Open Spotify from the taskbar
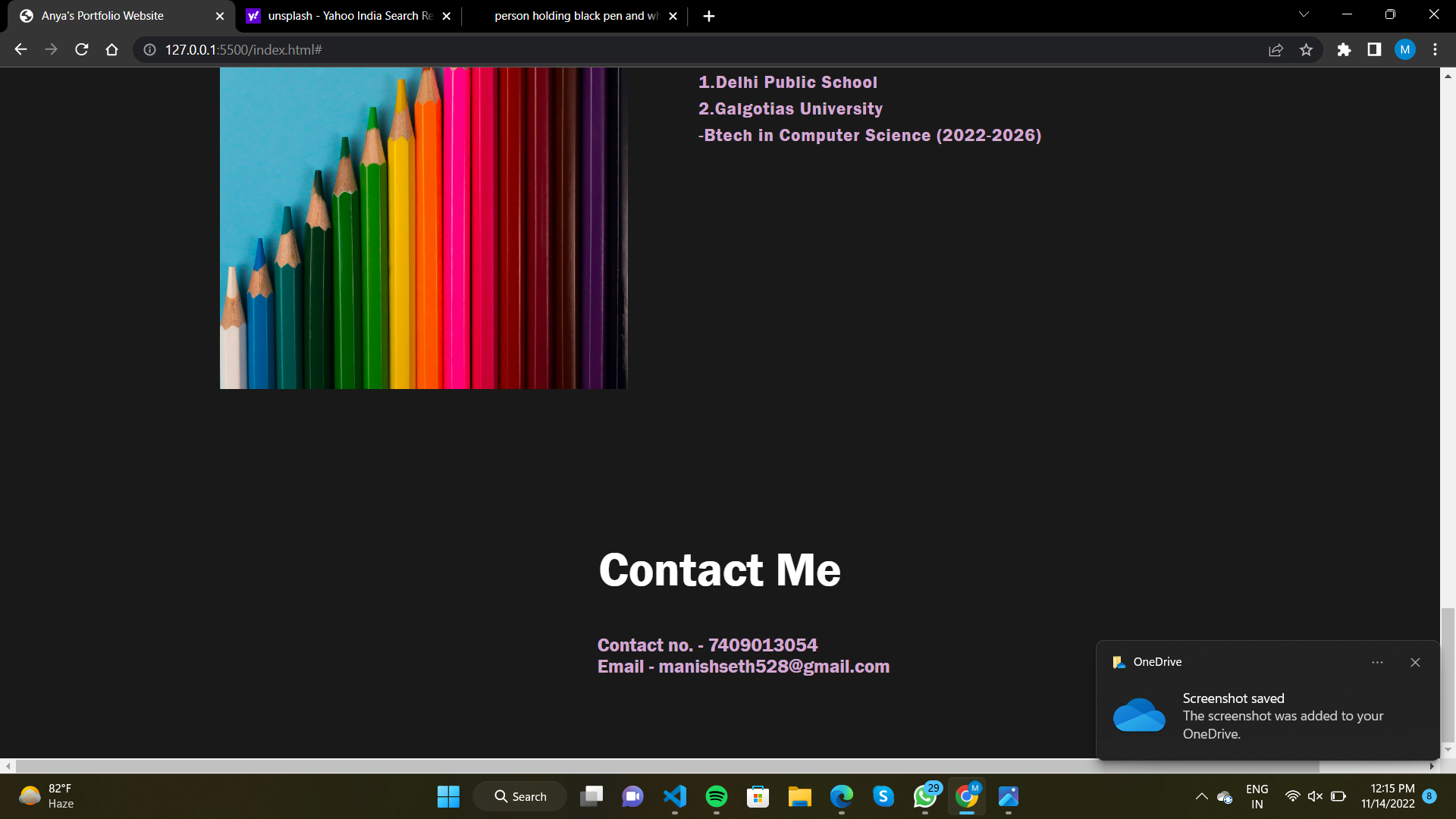 coord(717,797)
